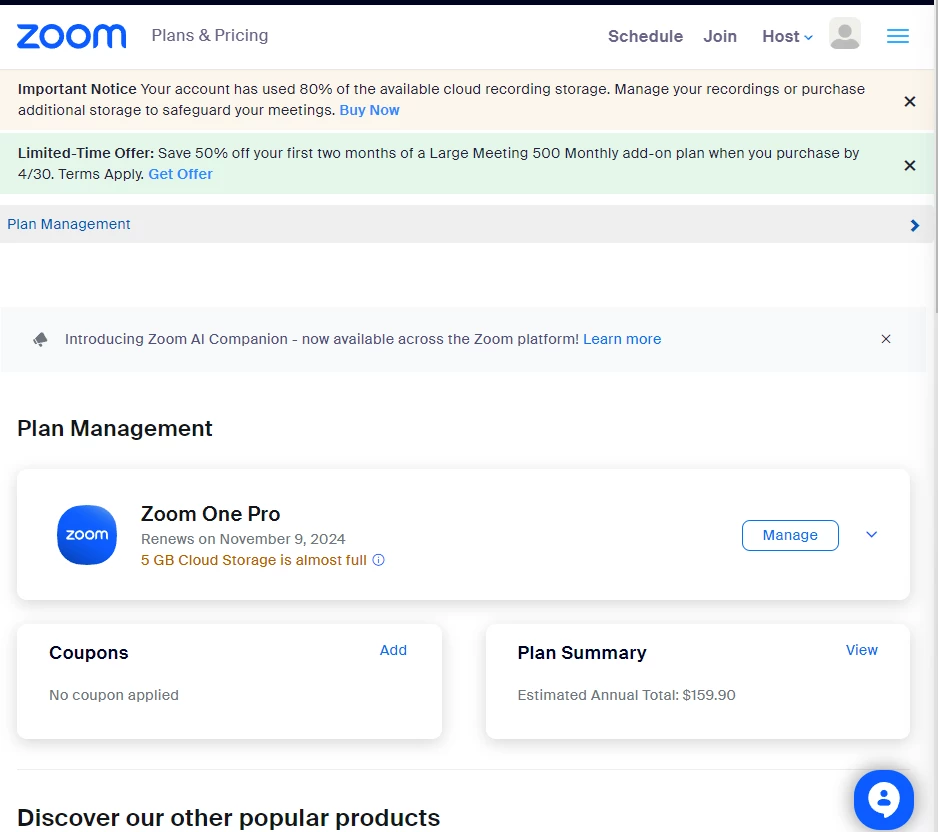This screenshot has height=832, width=938.
Task: Select Join in the header
Action: [x=720, y=36]
